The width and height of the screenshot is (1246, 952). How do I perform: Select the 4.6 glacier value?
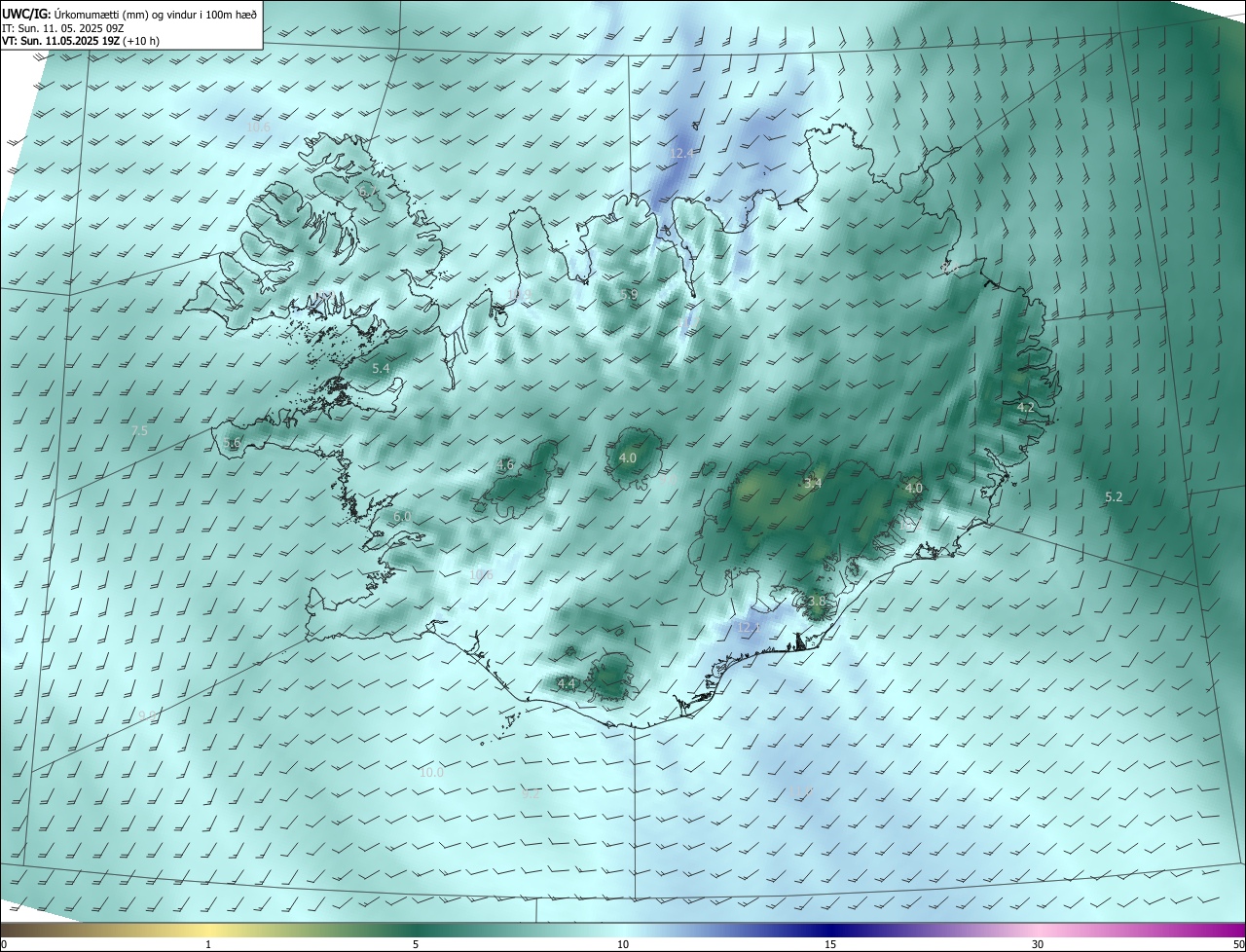tap(505, 465)
